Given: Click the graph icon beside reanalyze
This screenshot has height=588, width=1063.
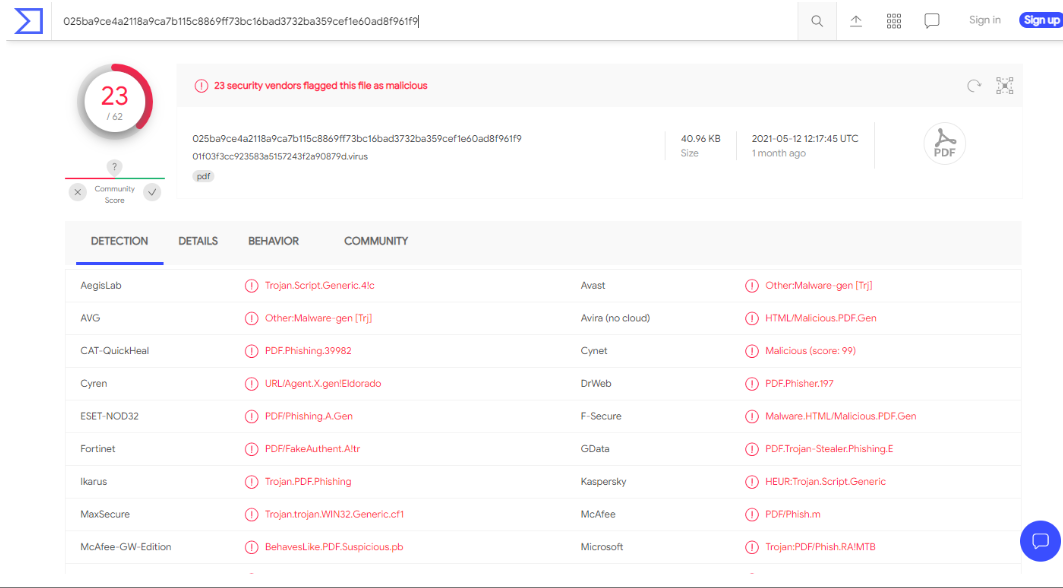Looking at the screenshot, I should tap(1005, 86).
